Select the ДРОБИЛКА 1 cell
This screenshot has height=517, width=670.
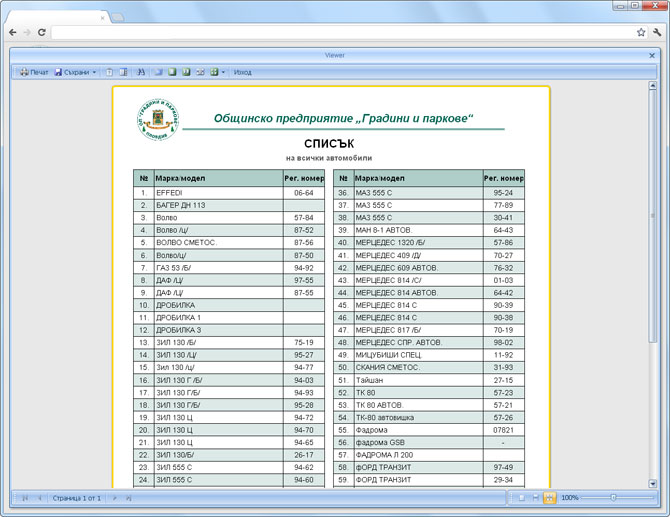tap(219, 317)
